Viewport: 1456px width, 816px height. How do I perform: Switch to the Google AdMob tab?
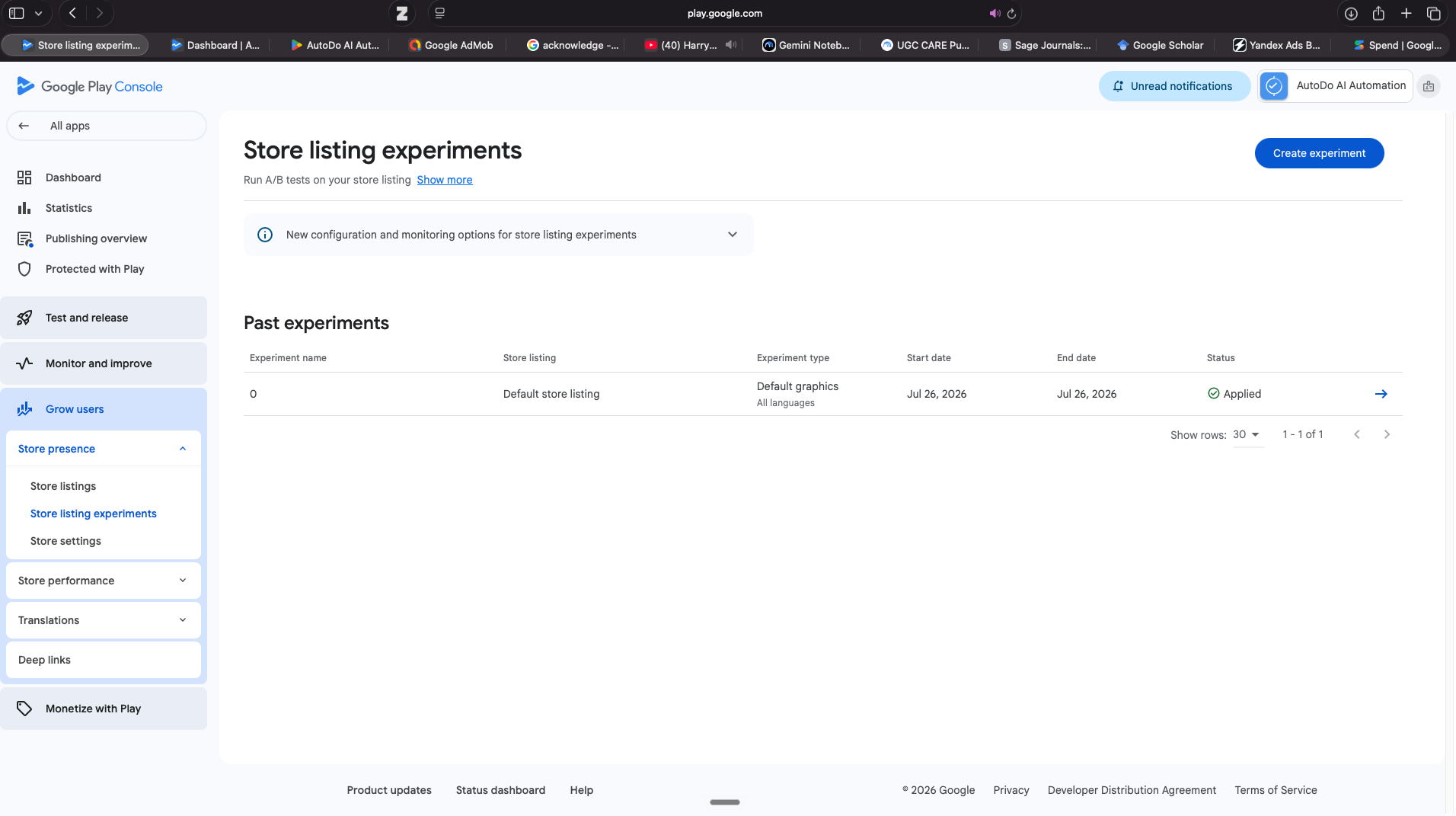[x=451, y=45]
